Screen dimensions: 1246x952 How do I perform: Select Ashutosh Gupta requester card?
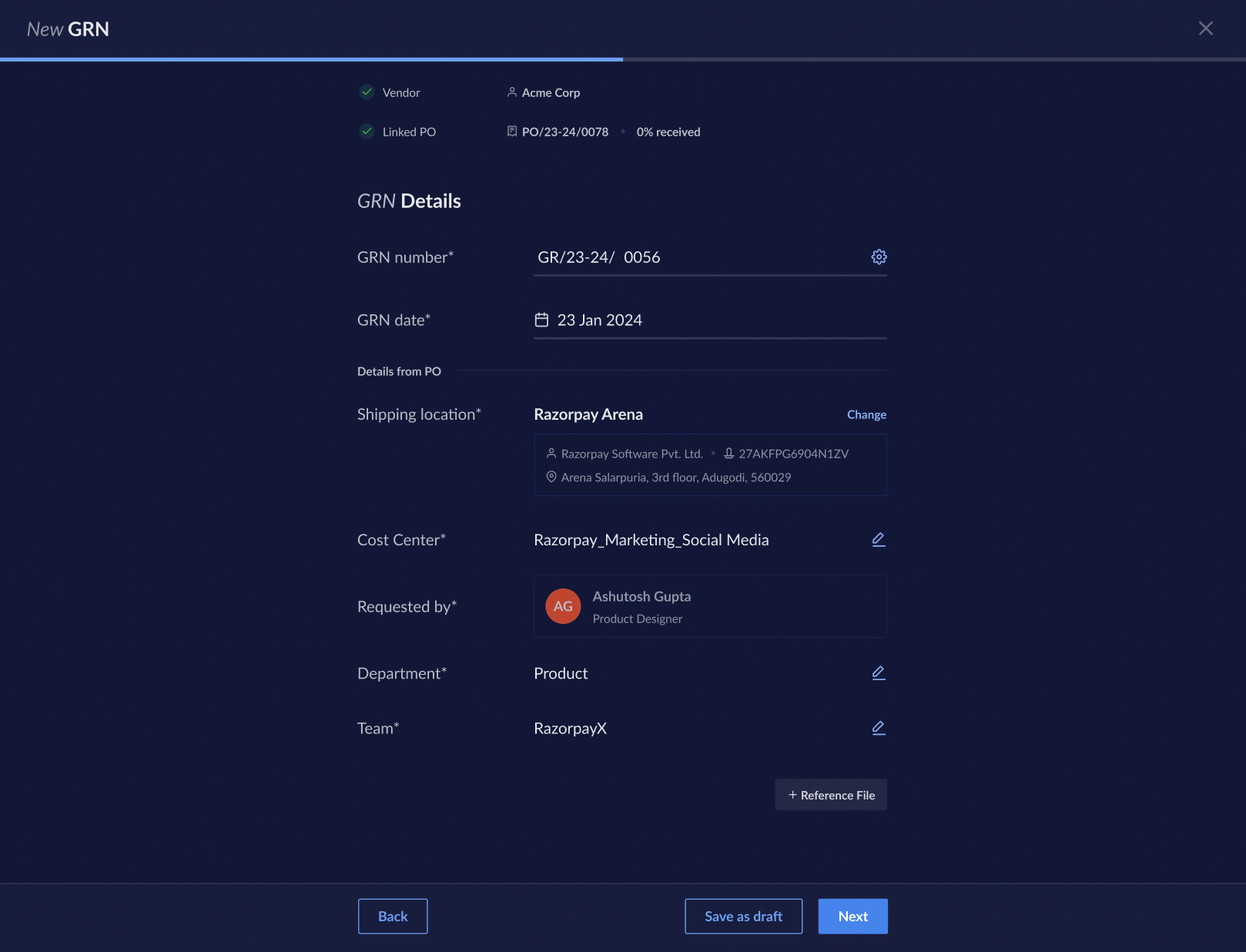710,606
